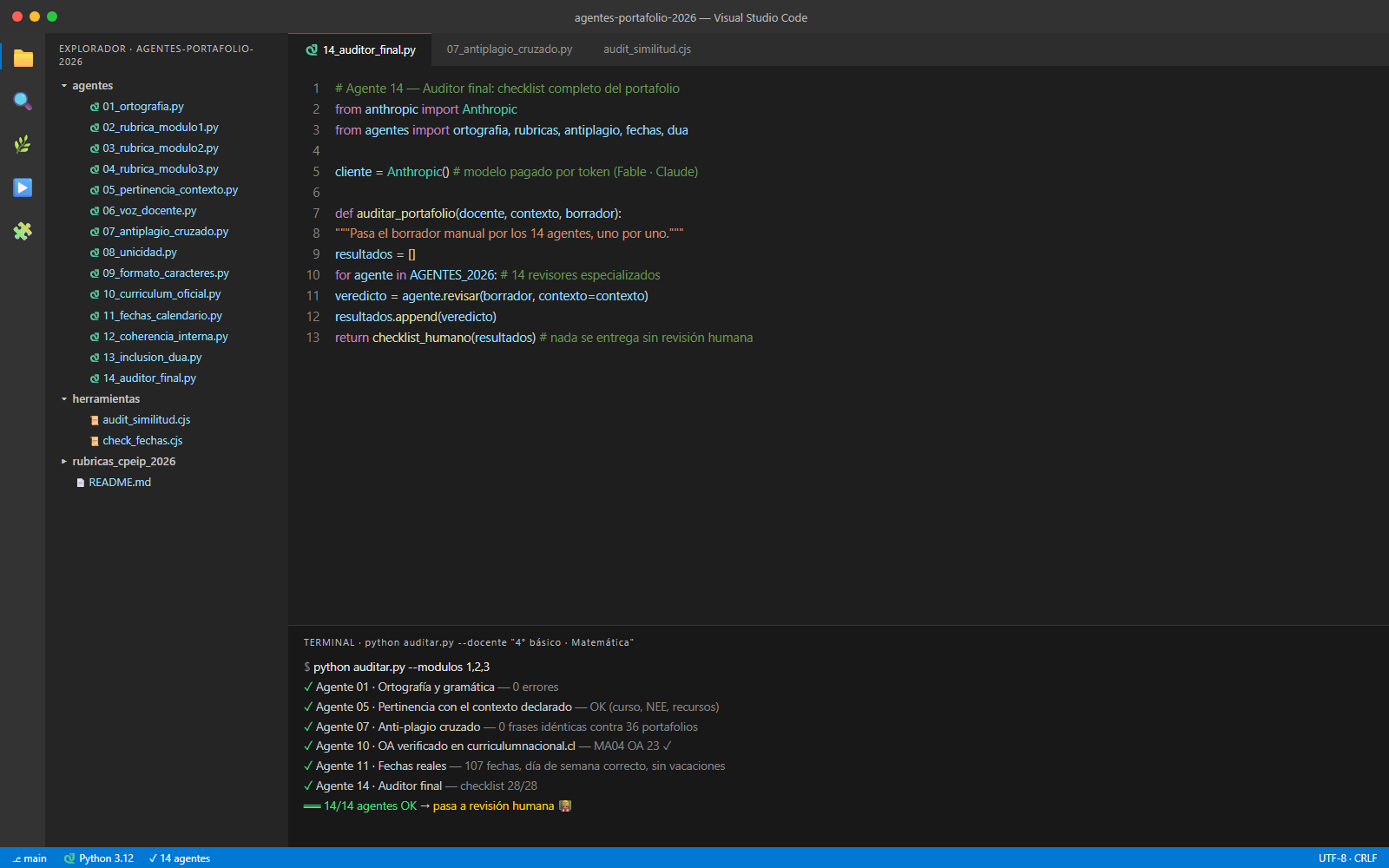Click 'pasa a revisión humana' text
The image size is (1389, 868).
(x=493, y=806)
